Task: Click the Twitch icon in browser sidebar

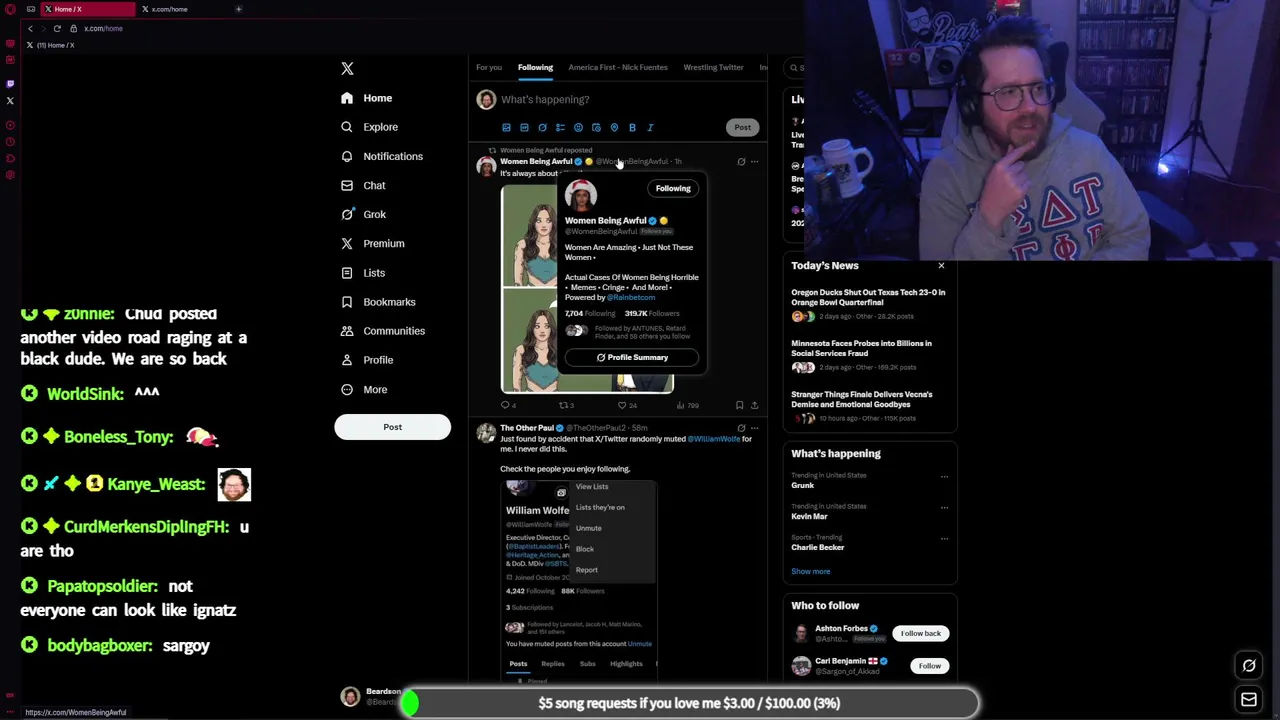Action: (x=10, y=83)
